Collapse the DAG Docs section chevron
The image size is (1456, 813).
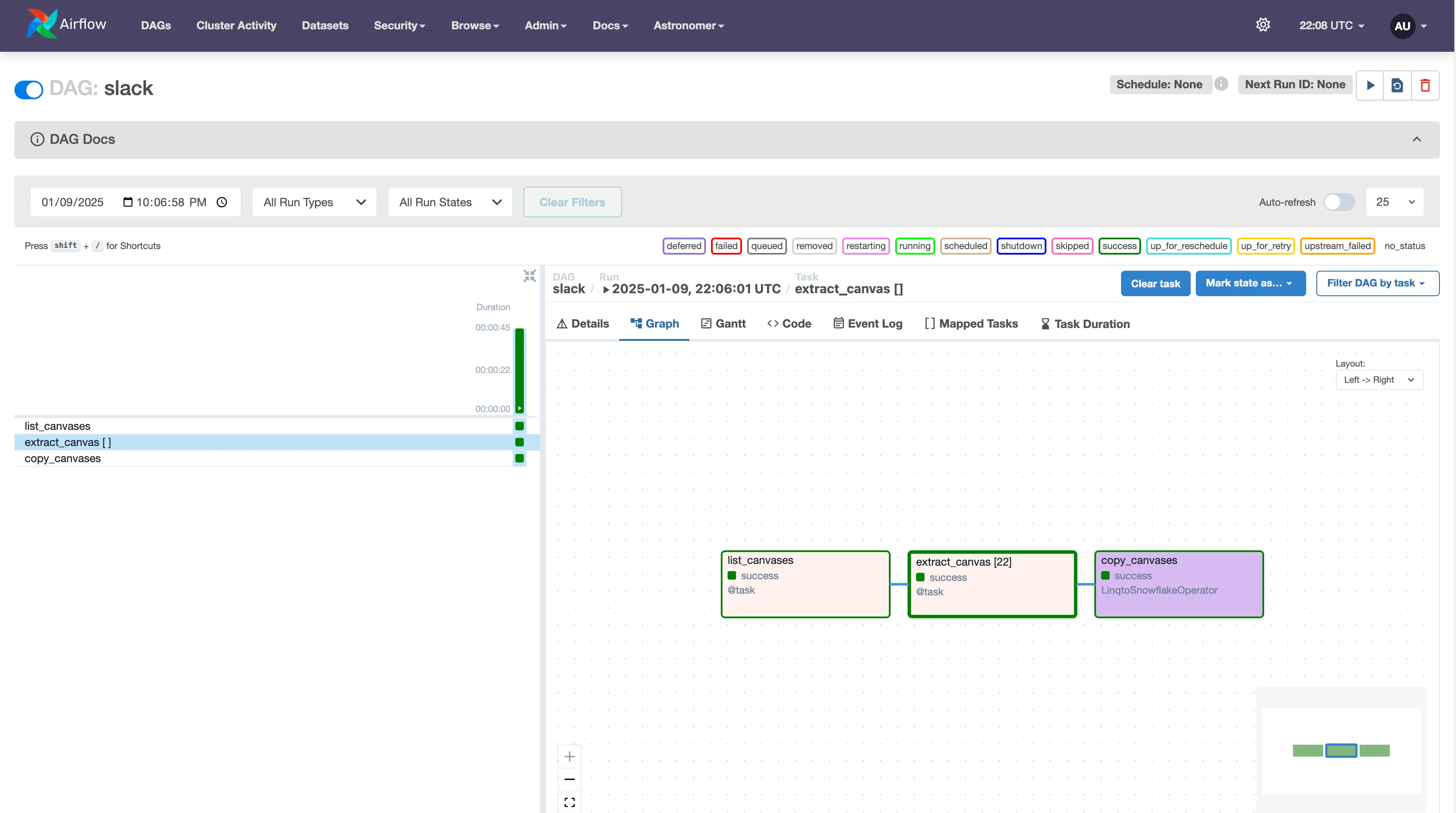click(1417, 139)
